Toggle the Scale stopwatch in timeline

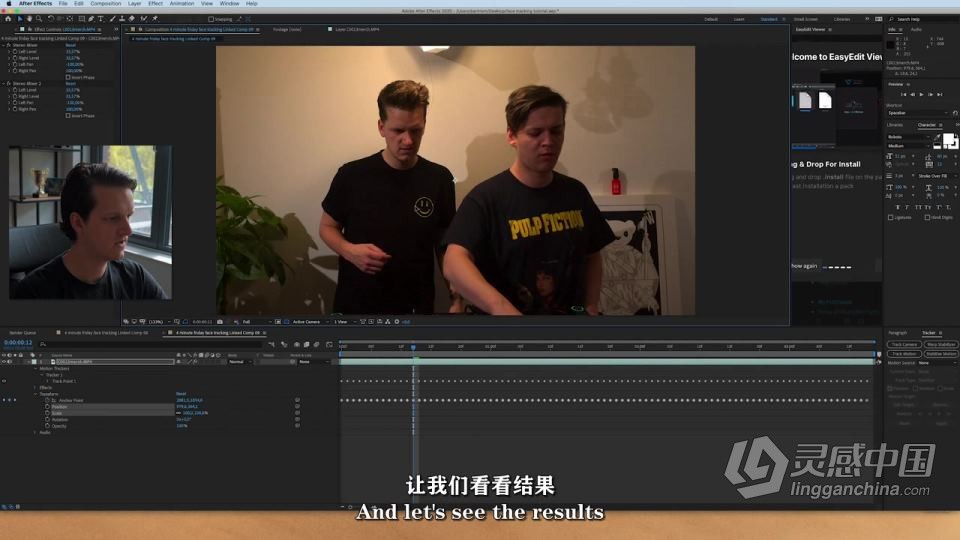coord(47,413)
